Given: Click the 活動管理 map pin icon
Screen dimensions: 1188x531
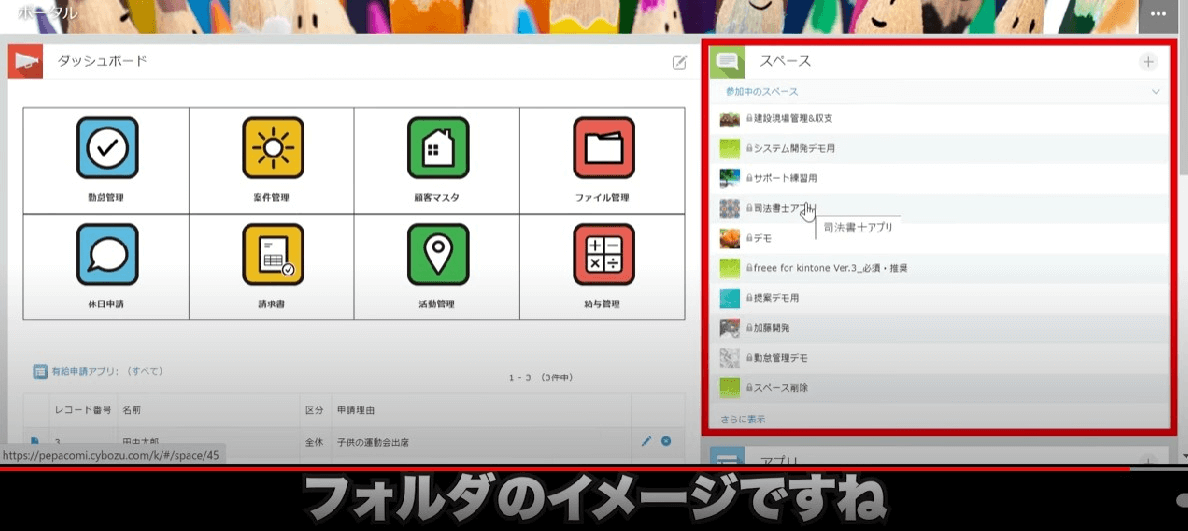Looking at the screenshot, I should click(x=437, y=254).
